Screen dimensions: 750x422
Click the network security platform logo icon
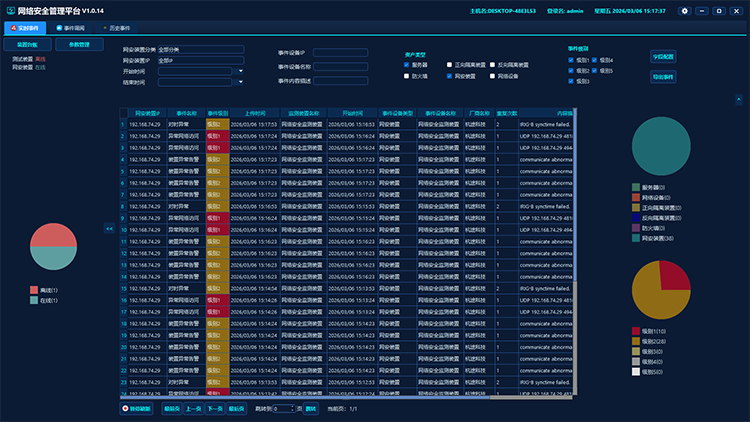[9, 11]
